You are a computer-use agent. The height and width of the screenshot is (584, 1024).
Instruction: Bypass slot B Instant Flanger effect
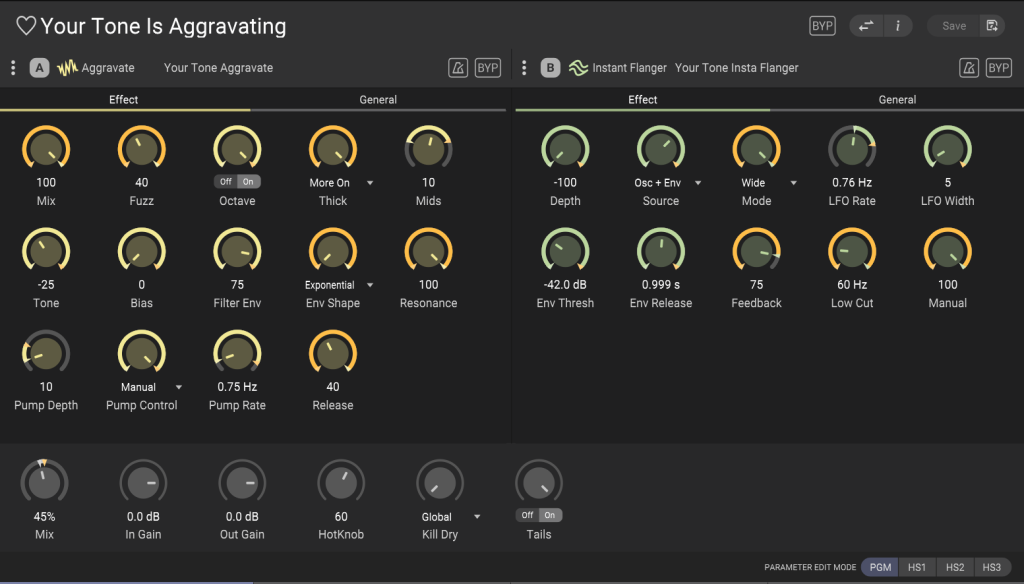click(x=999, y=68)
